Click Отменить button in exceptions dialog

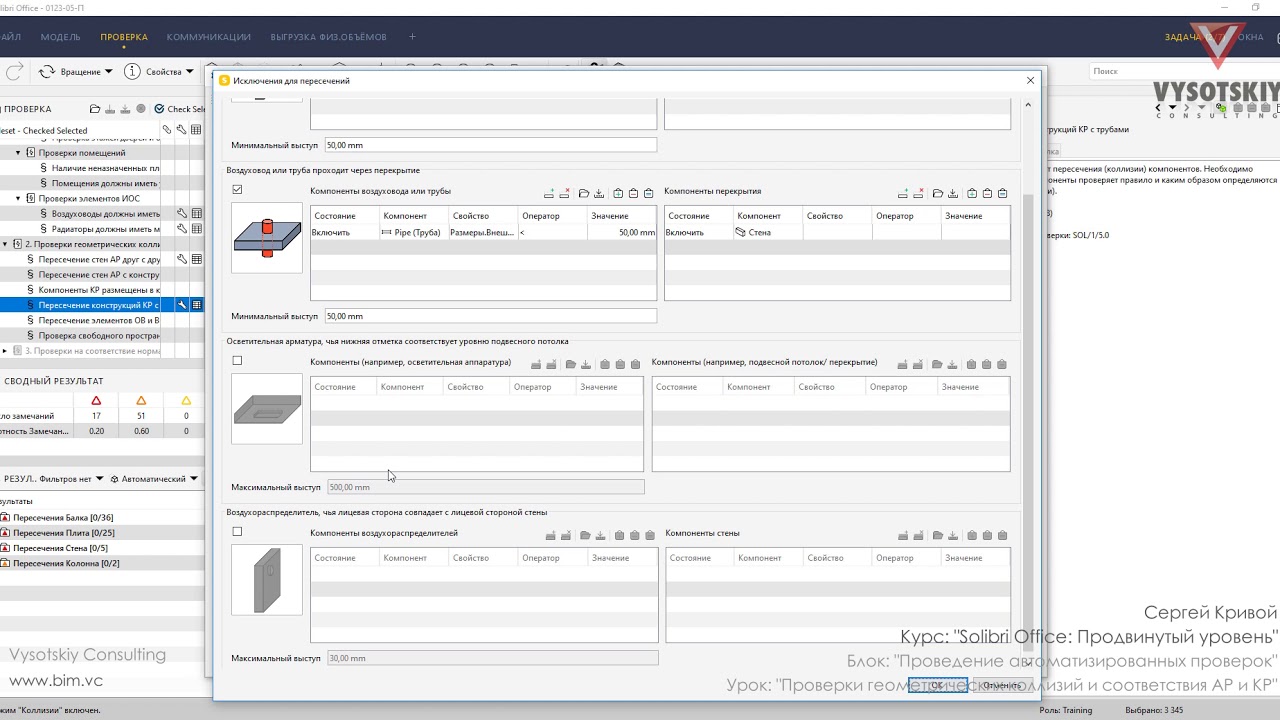(1002, 685)
